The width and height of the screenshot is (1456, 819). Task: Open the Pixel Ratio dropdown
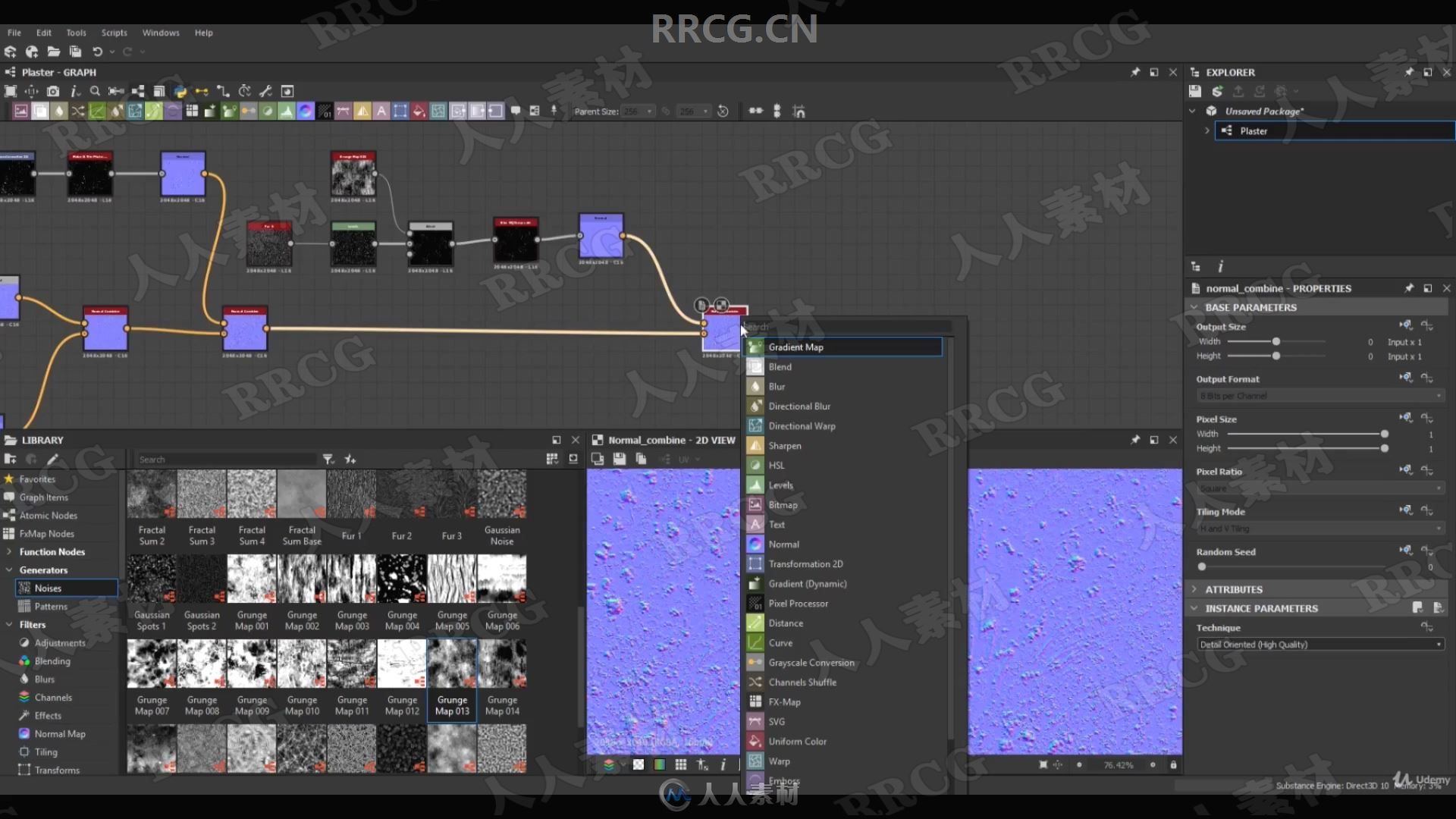1320,488
